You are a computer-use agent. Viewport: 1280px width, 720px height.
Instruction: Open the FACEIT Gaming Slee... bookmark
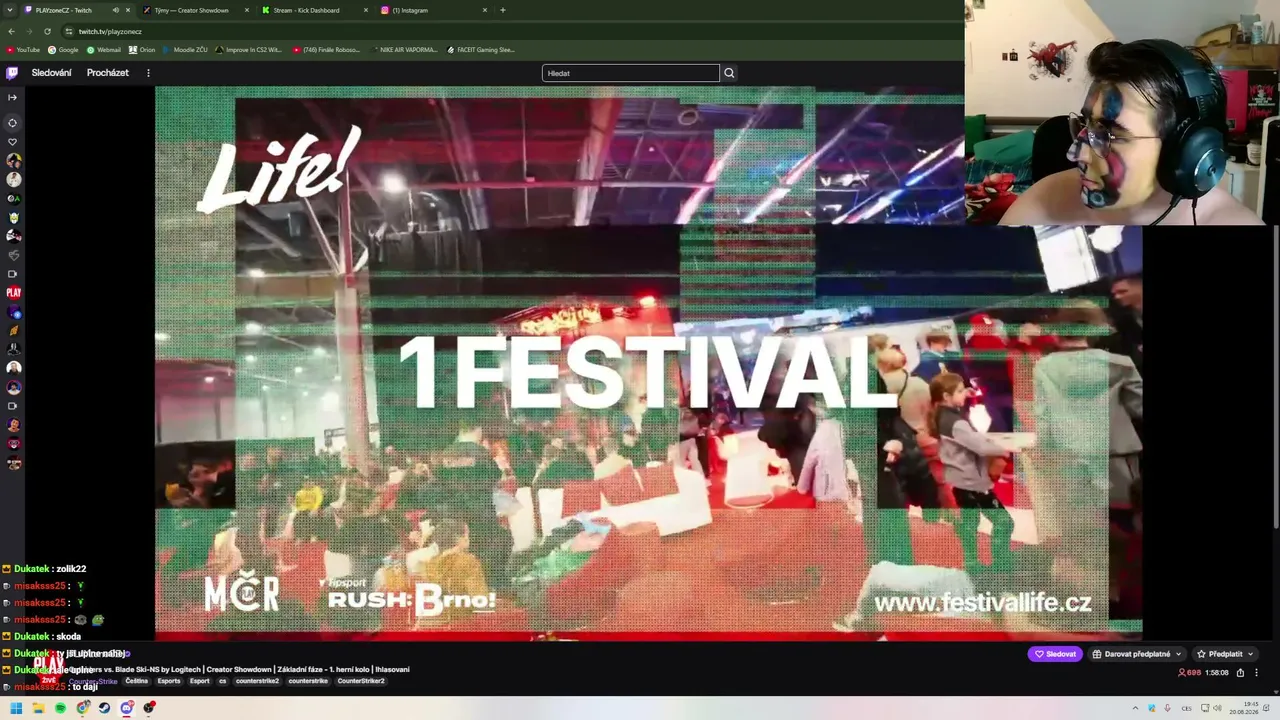[x=481, y=50]
